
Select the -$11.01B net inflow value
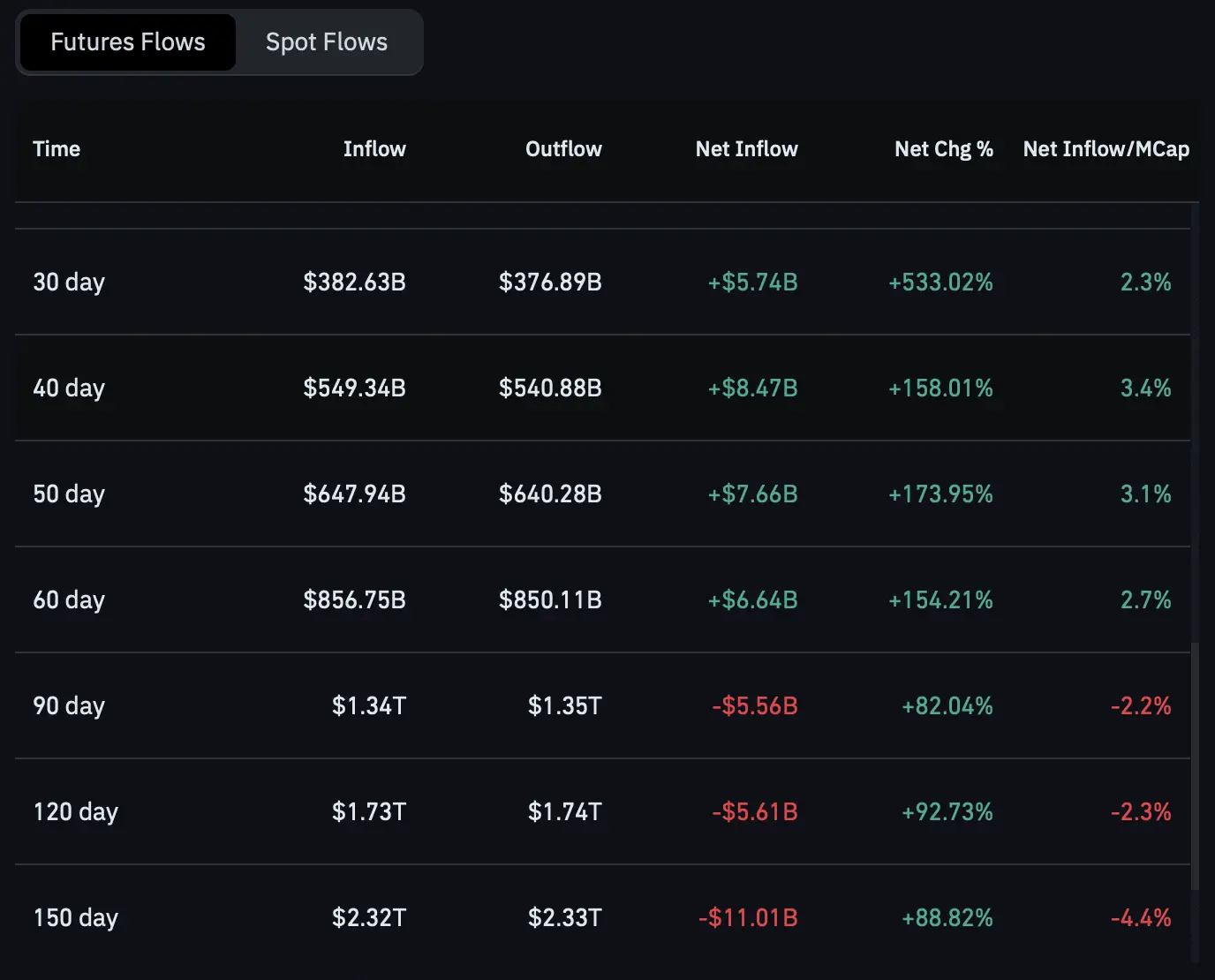[x=746, y=917]
